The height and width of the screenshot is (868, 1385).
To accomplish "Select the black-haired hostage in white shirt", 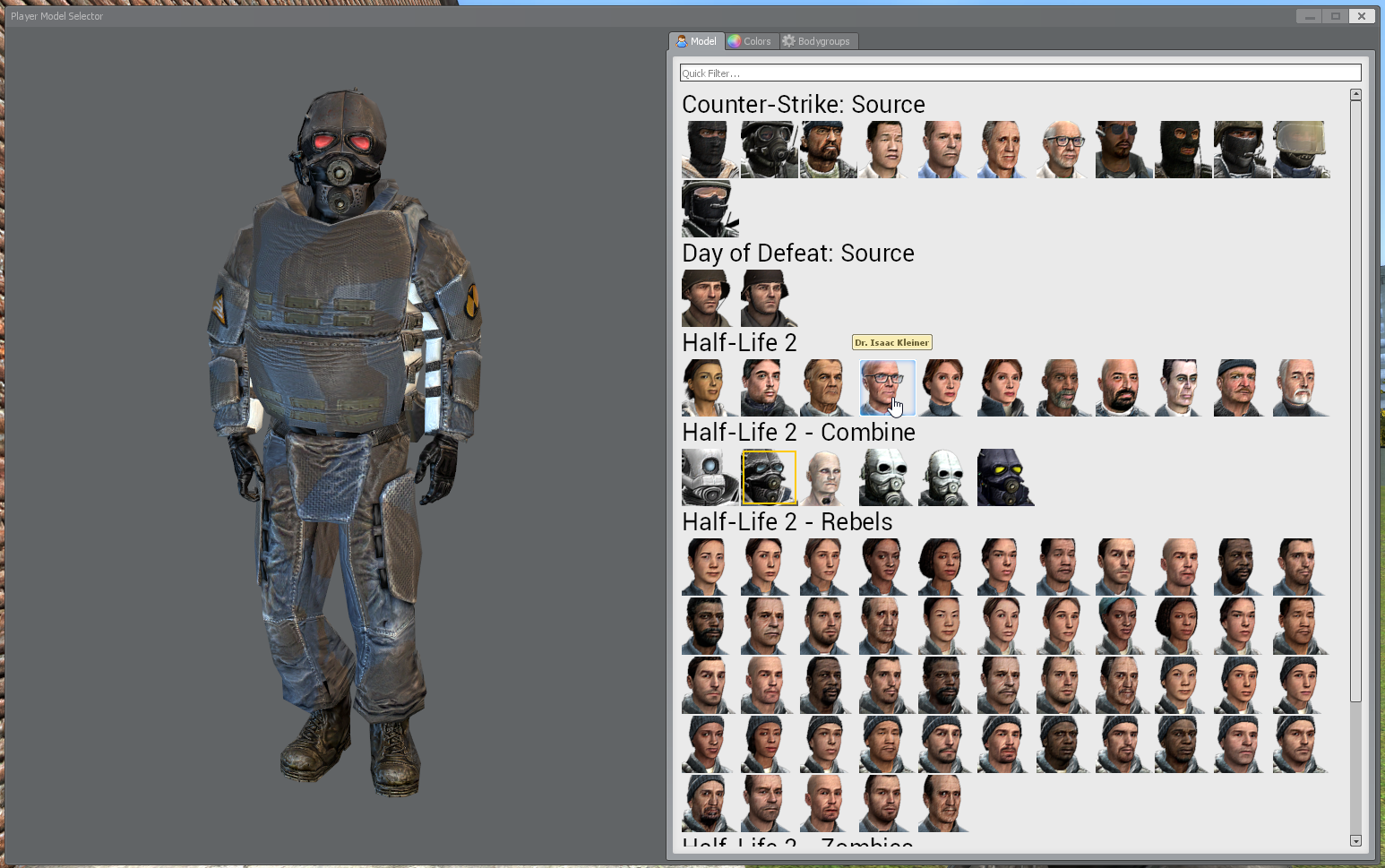I will click(x=888, y=150).
